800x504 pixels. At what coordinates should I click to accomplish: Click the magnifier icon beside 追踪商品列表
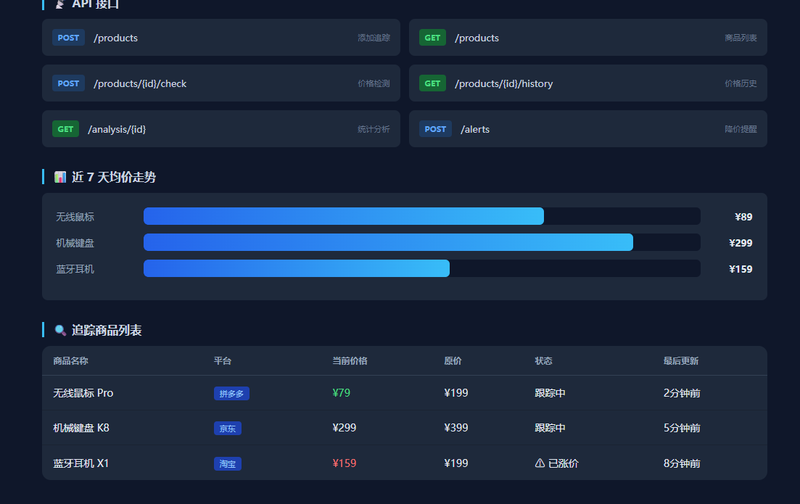60,330
